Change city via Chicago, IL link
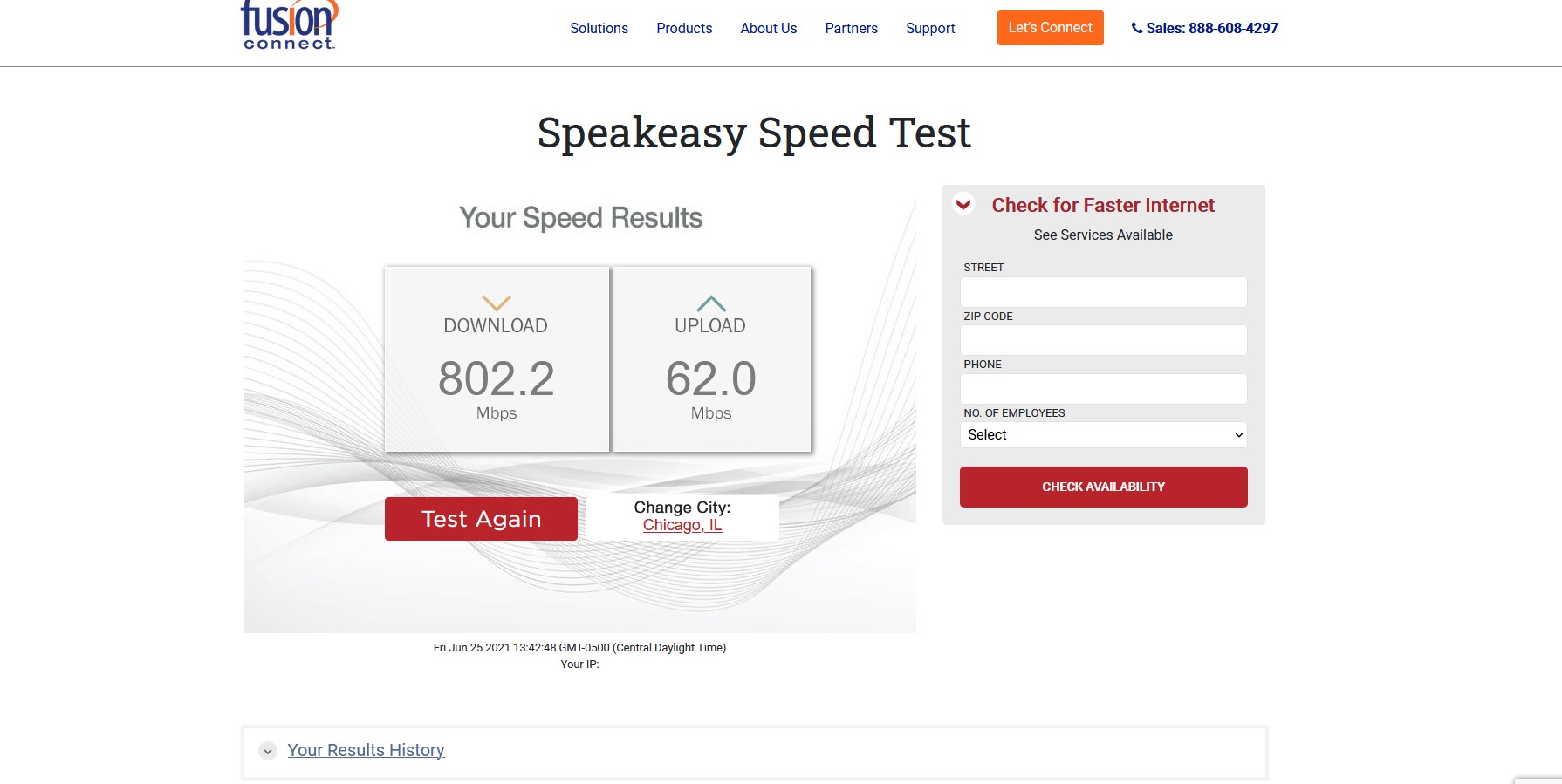Viewport: 1562px width, 784px height. pos(682,525)
